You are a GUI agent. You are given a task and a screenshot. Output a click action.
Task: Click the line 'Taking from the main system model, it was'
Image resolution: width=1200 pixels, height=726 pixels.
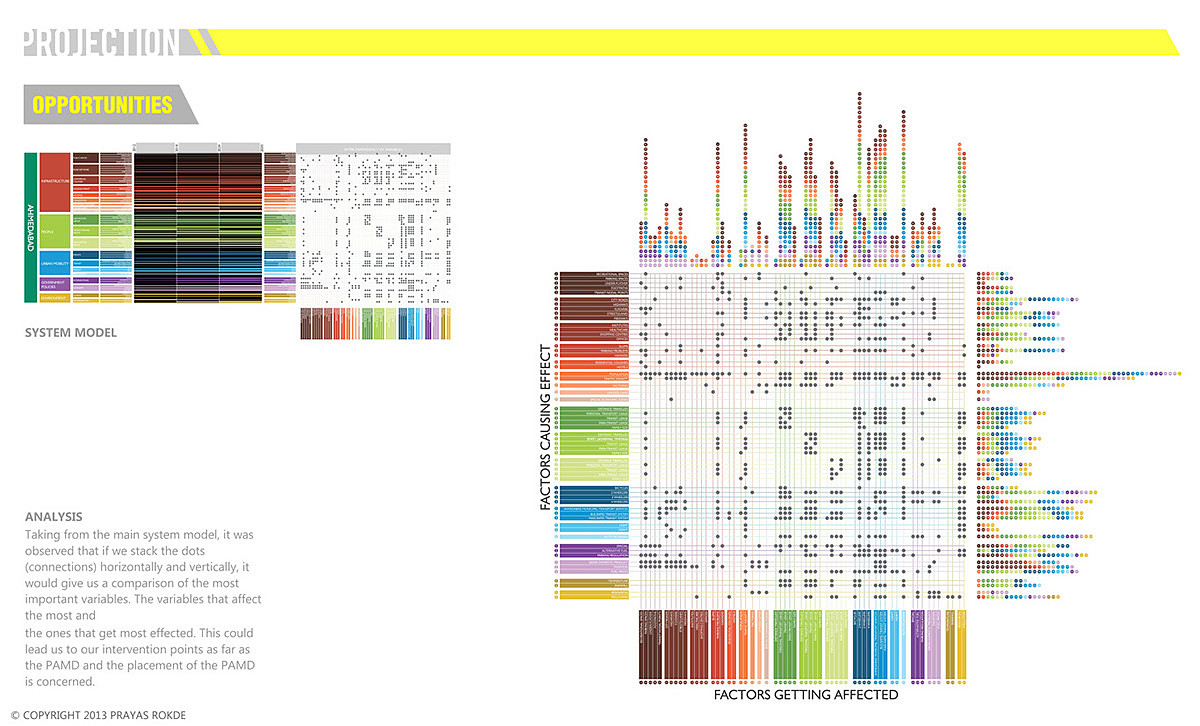[x=139, y=536]
